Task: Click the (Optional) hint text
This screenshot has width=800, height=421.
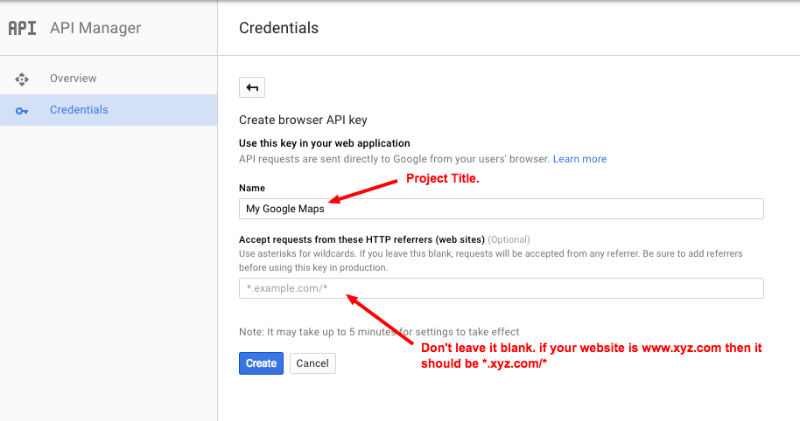Action: coord(509,240)
